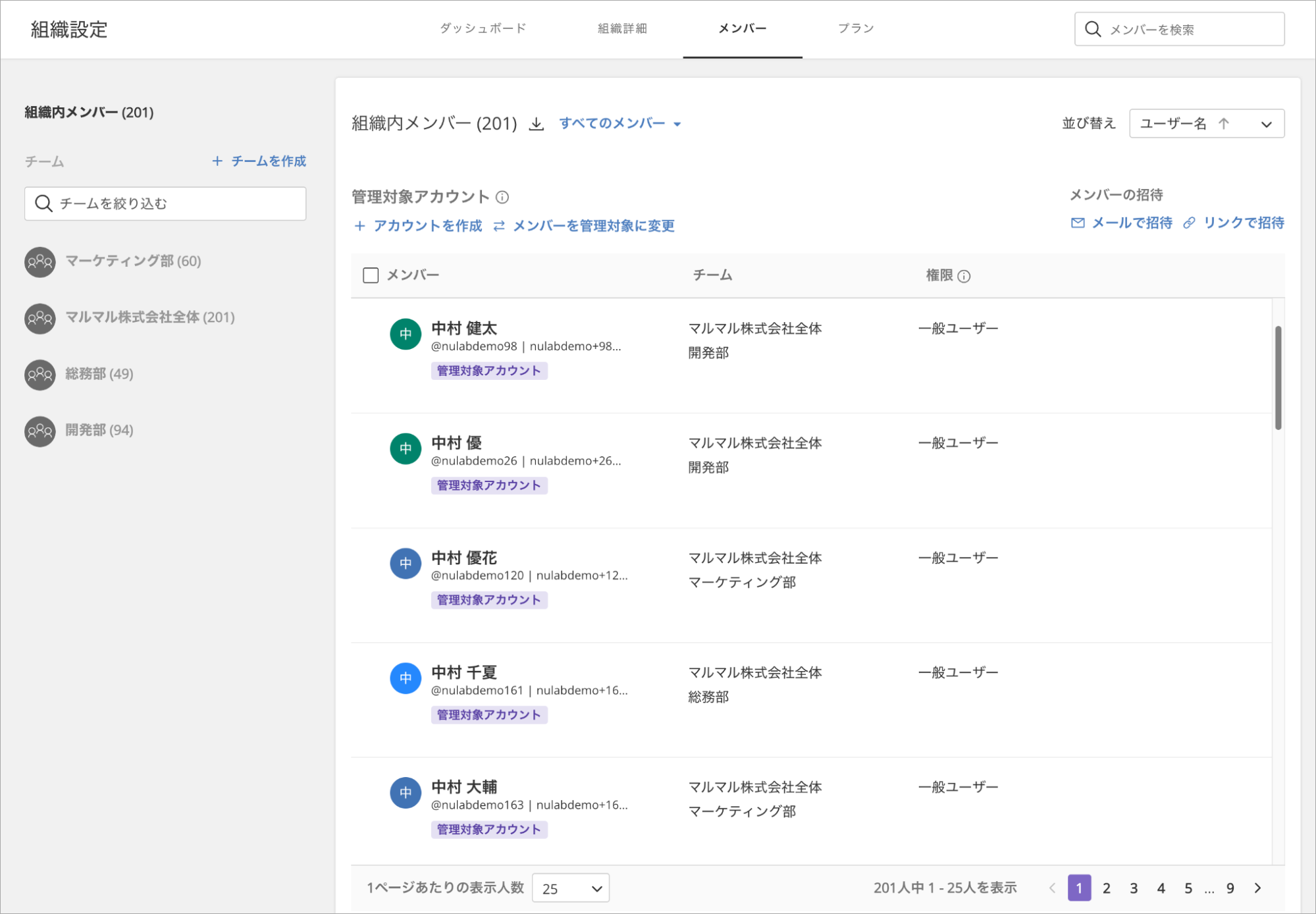The image size is (1316, 914).
Task: Click info icon next to 権限 column
Action: tap(964, 276)
